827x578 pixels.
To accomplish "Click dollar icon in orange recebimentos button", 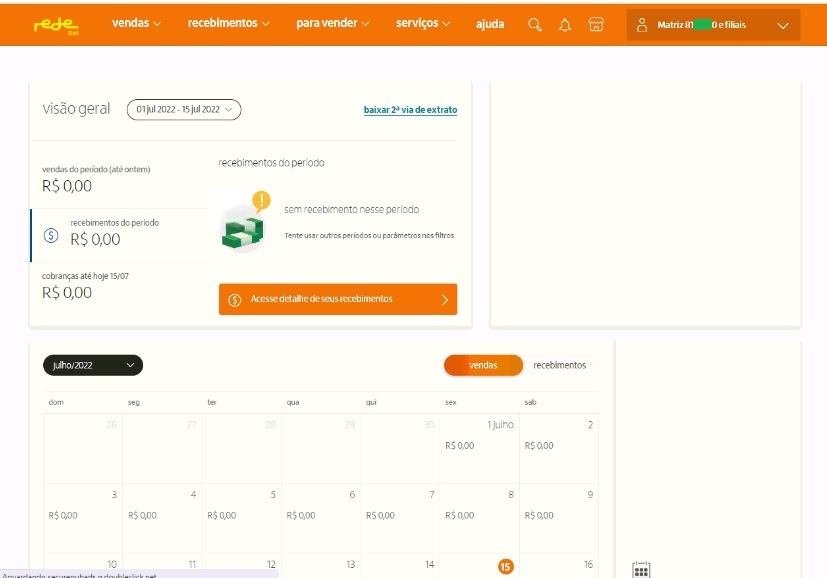I will pyautogui.click(x=235, y=300).
